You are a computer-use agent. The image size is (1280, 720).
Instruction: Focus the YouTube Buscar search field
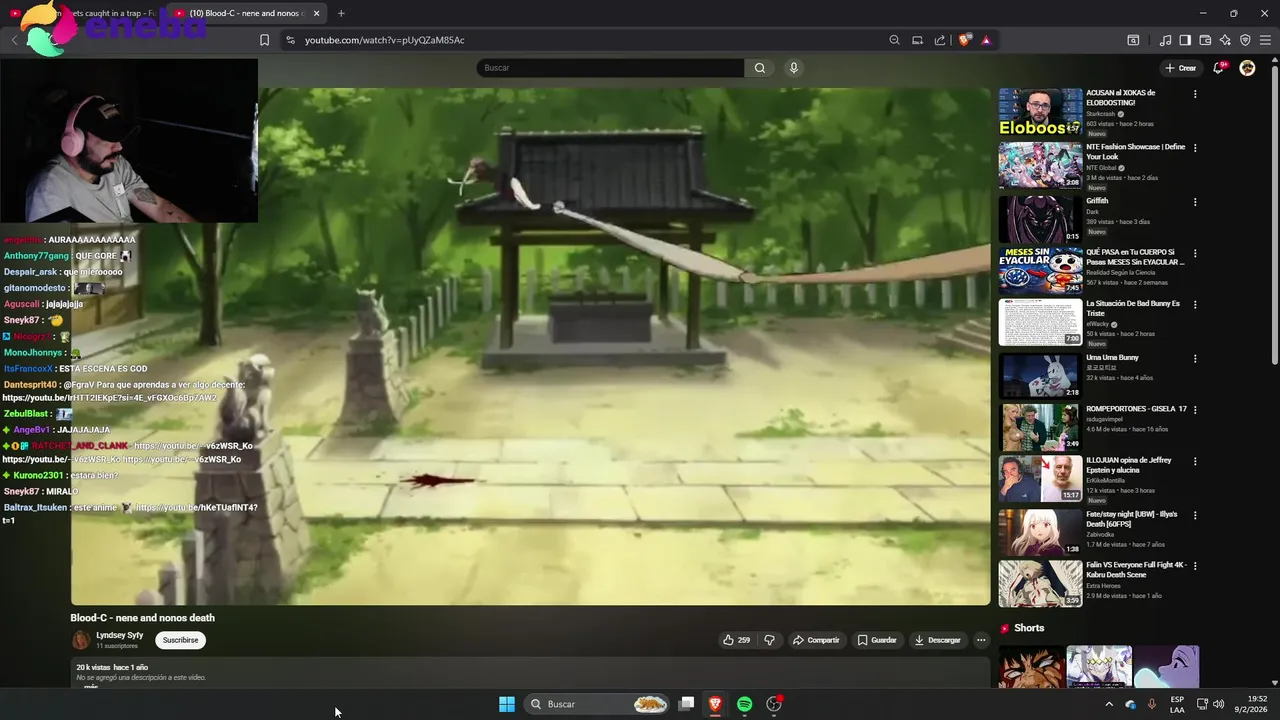(610, 68)
